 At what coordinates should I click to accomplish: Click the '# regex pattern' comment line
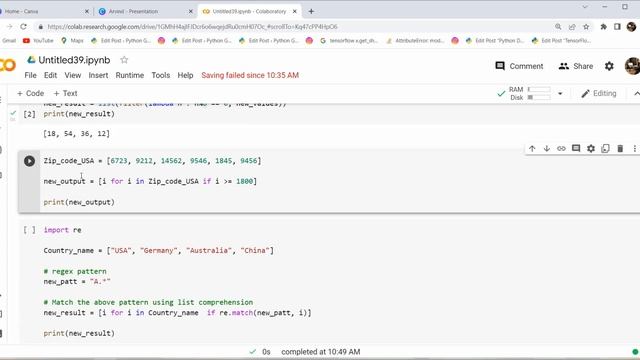75,271
